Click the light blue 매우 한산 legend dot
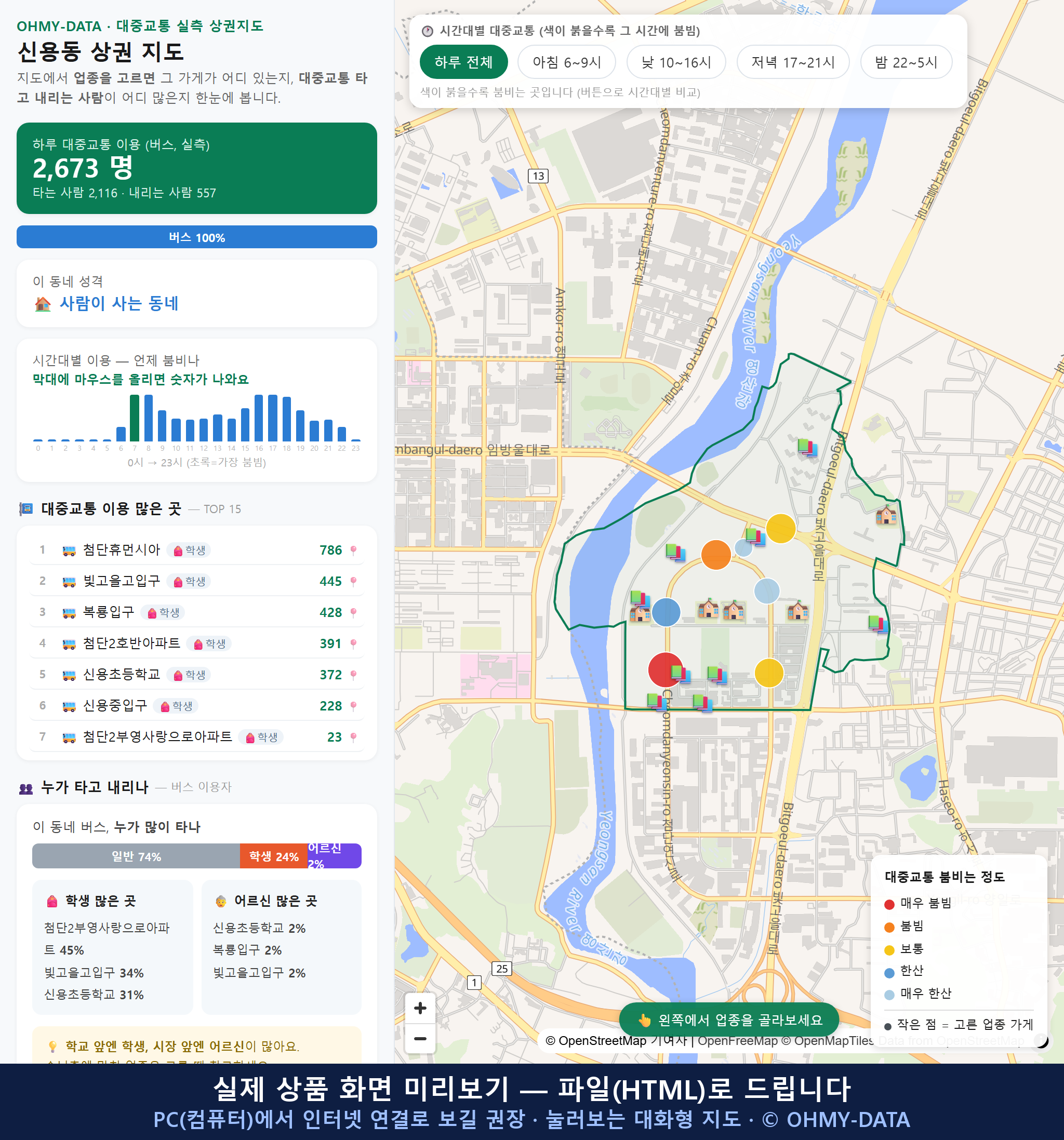 coord(889,995)
